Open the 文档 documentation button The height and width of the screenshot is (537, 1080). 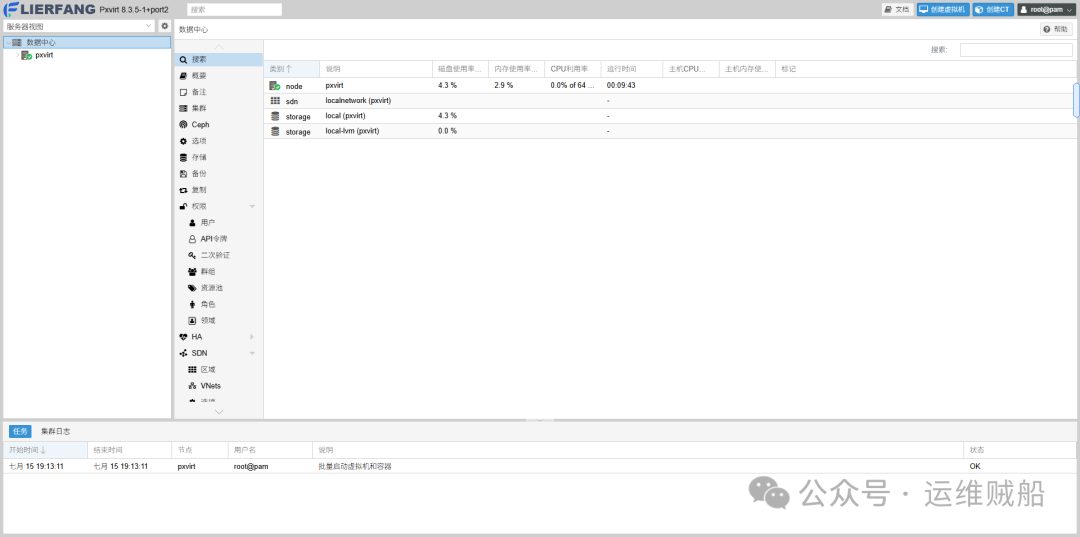pyautogui.click(x=897, y=10)
